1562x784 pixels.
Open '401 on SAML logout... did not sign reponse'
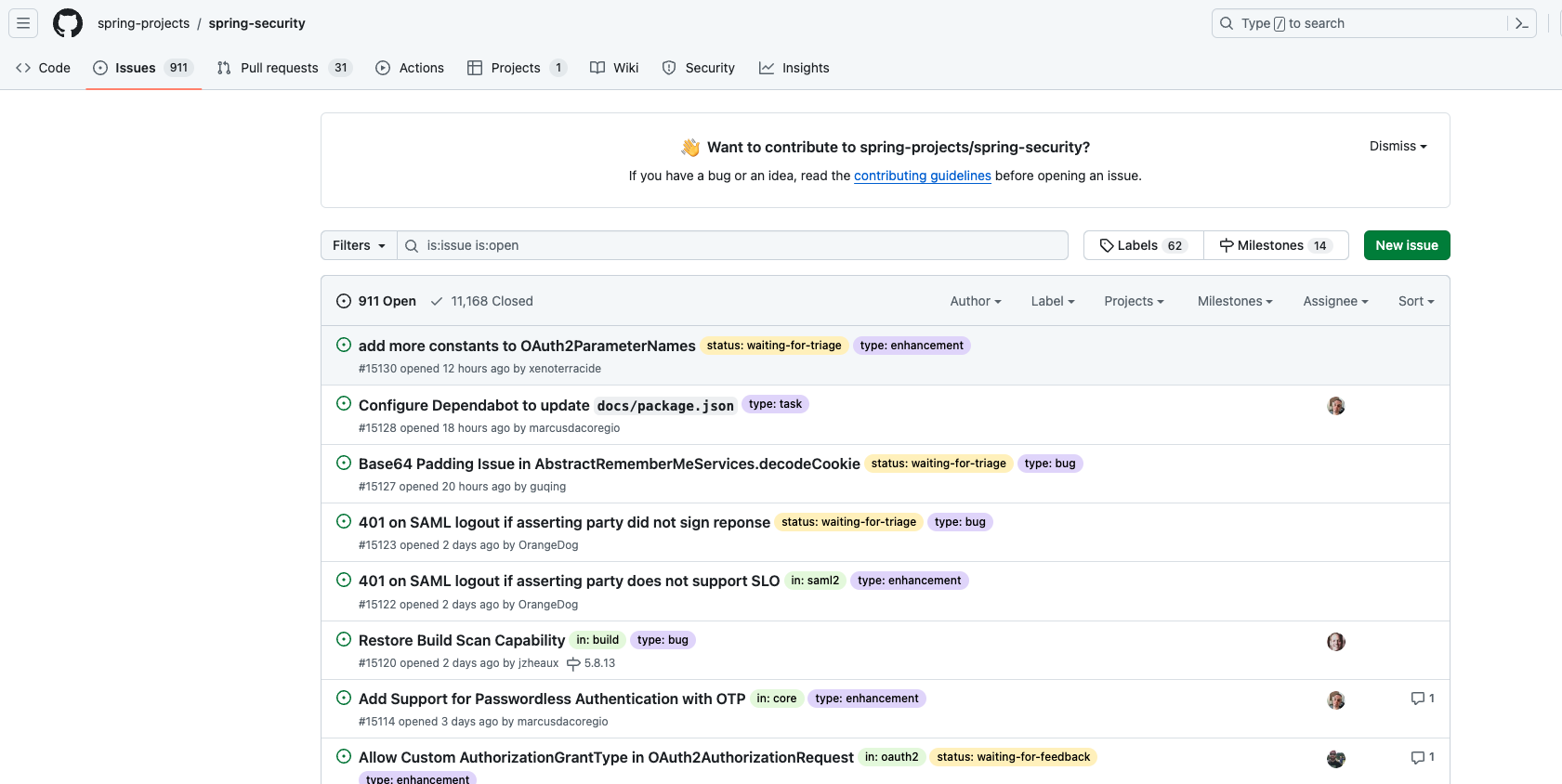coord(564,522)
